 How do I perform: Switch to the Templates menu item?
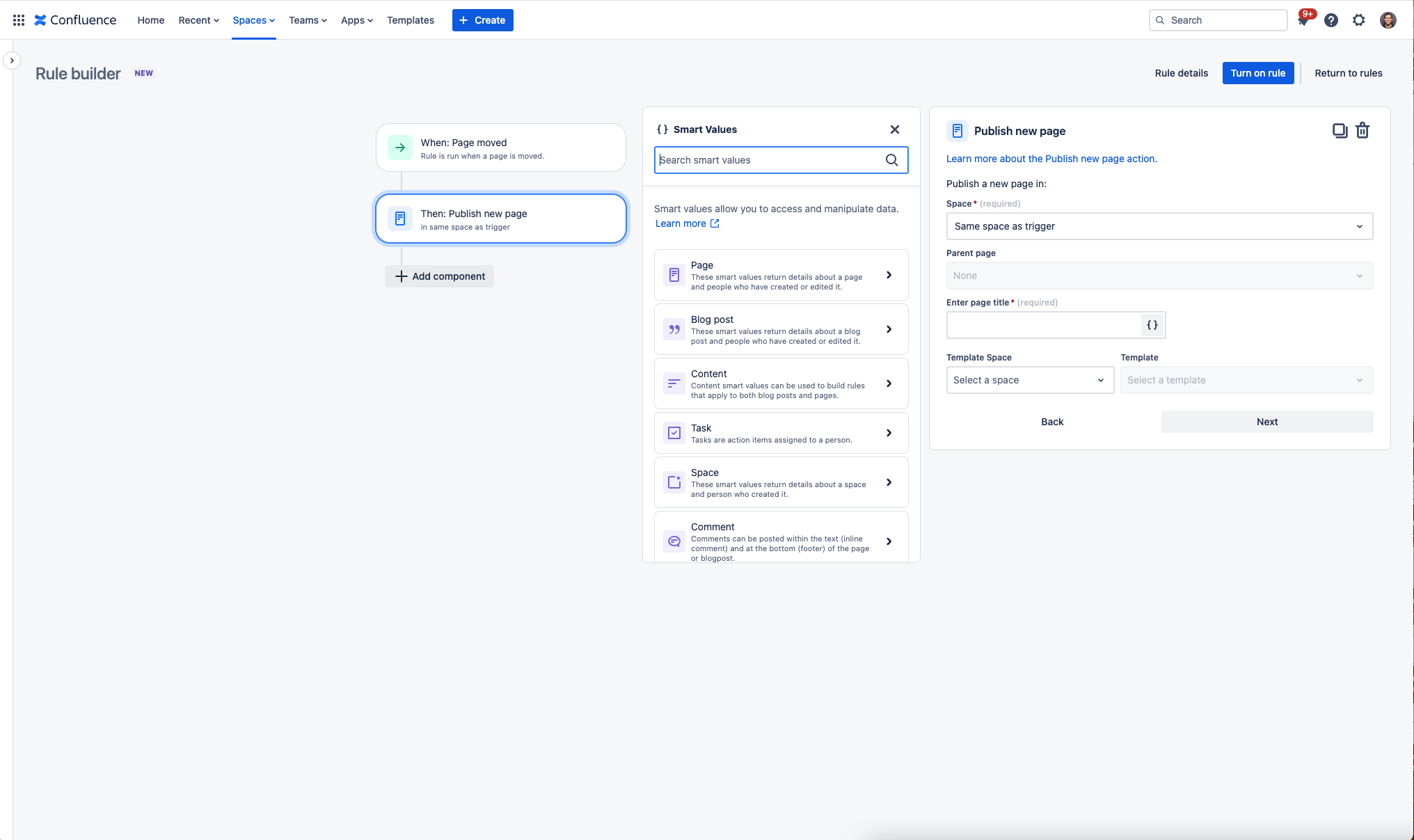[x=411, y=20]
